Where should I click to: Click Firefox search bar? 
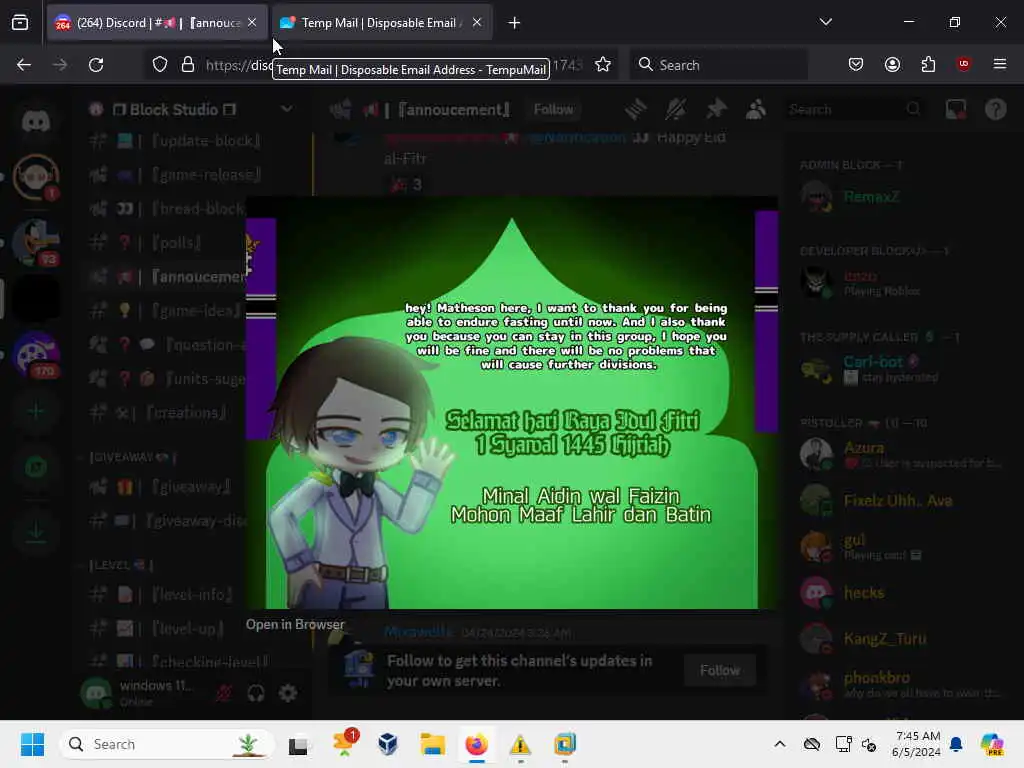718,65
